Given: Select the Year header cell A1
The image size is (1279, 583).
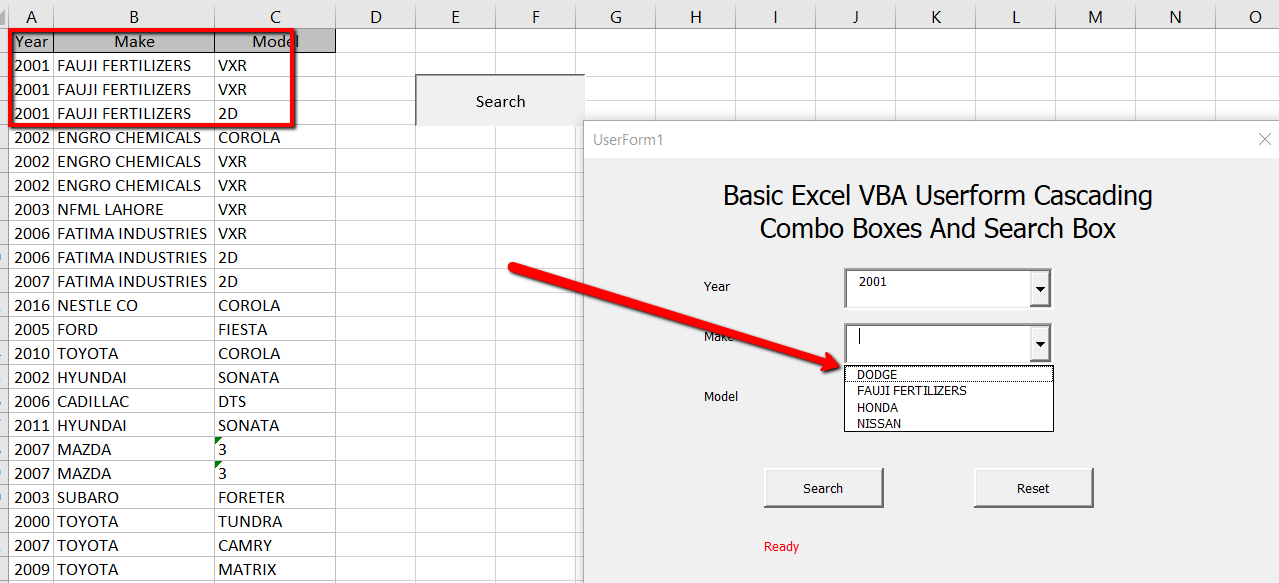Looking at the screenshot, I should (31, 41).
